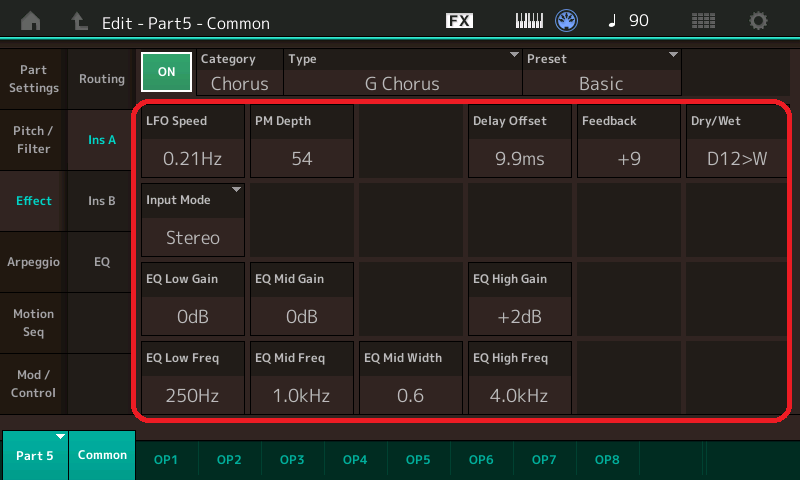800x480 pixels.
Task: Switch to the Ins B tab
Action: pyautogui.click(x=102, y=201)
